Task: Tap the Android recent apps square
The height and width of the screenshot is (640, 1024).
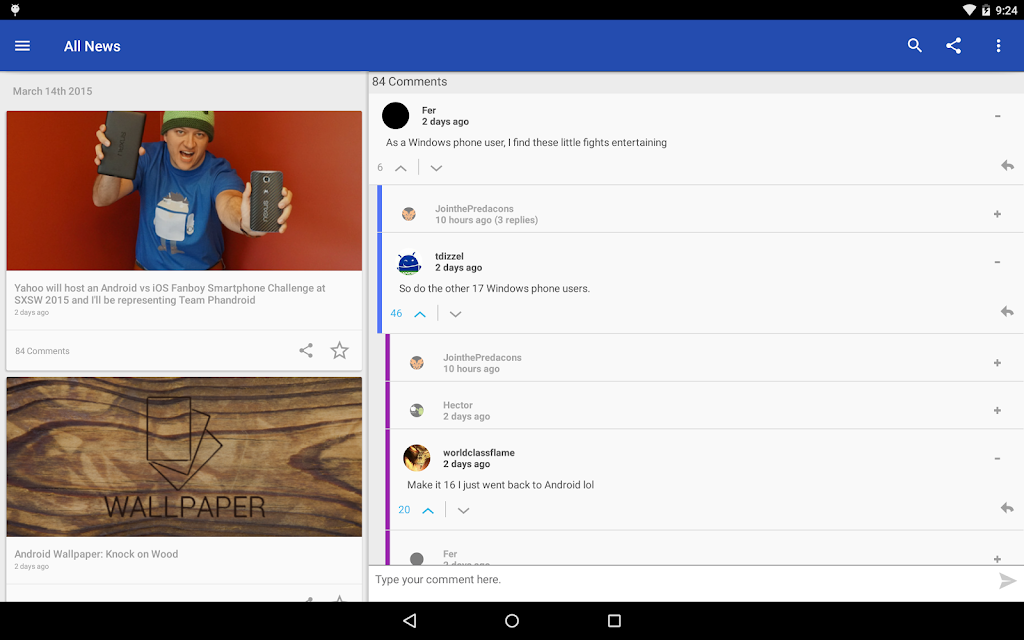Action: coord(614,620)
